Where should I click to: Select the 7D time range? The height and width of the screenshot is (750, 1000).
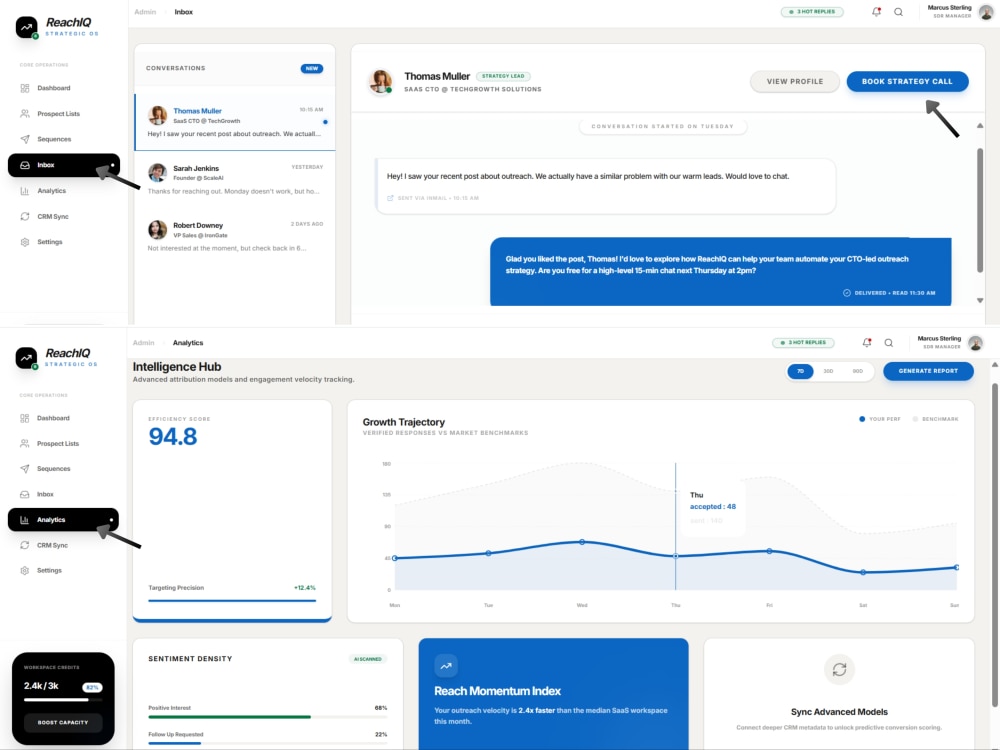[800, 371]
